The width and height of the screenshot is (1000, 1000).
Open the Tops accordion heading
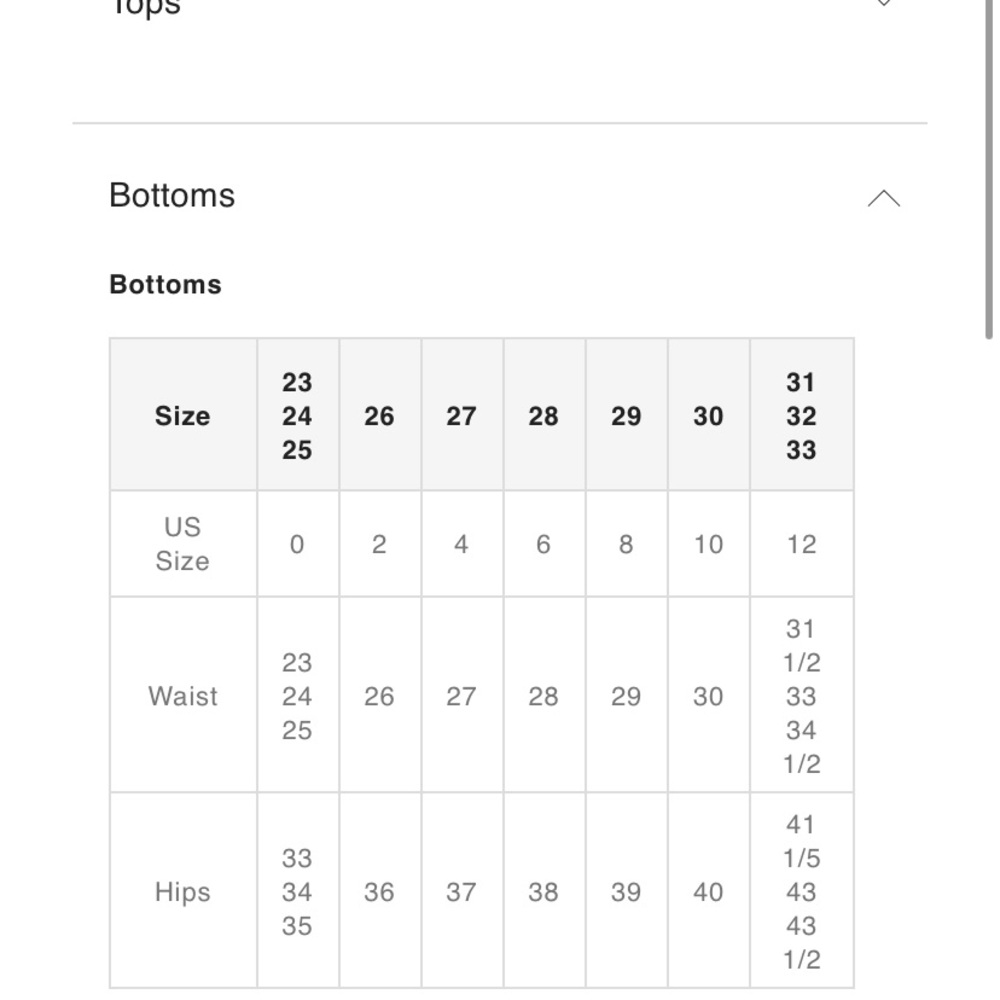146,8
